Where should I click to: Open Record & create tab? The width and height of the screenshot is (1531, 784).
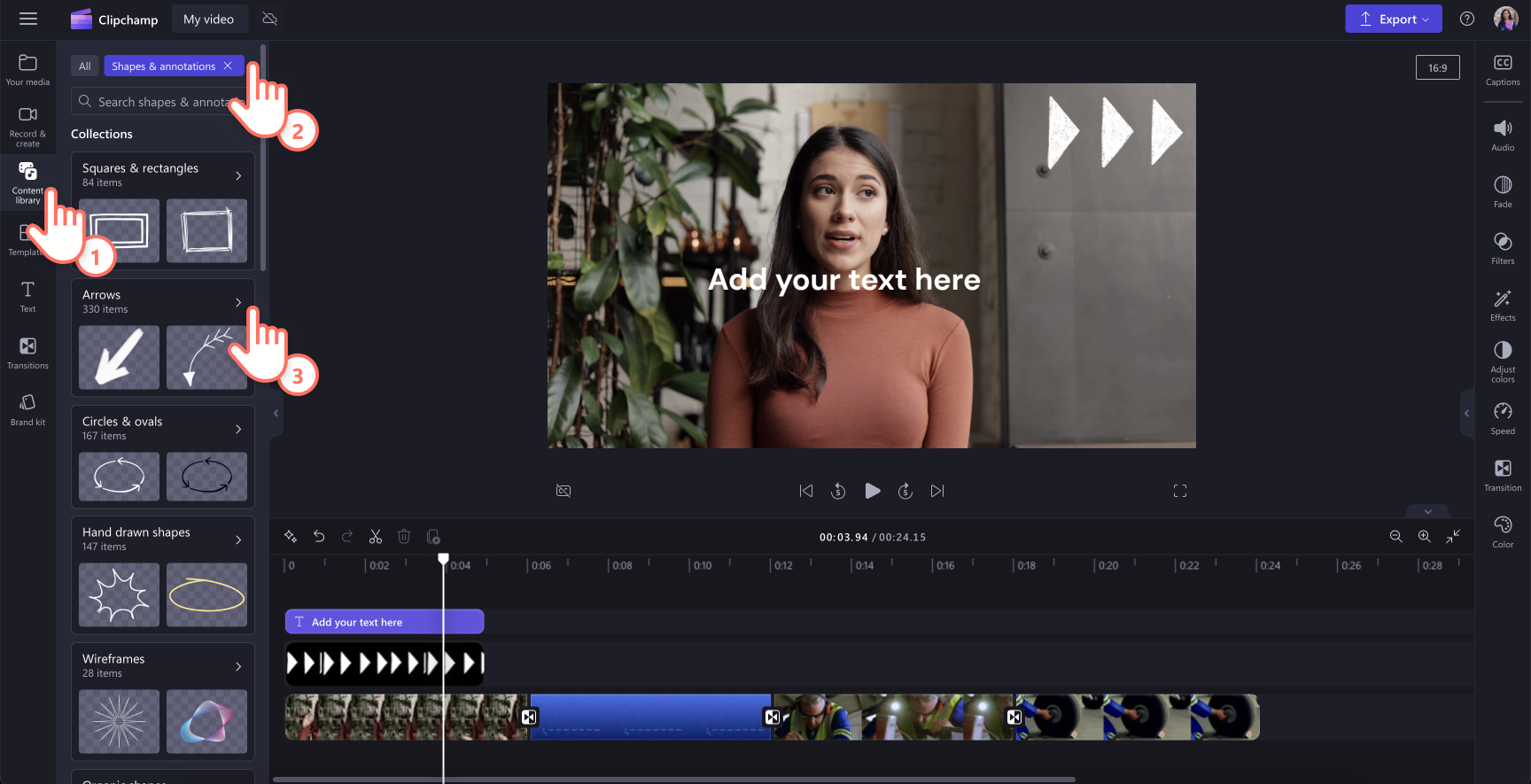click(x=27, y=127)
